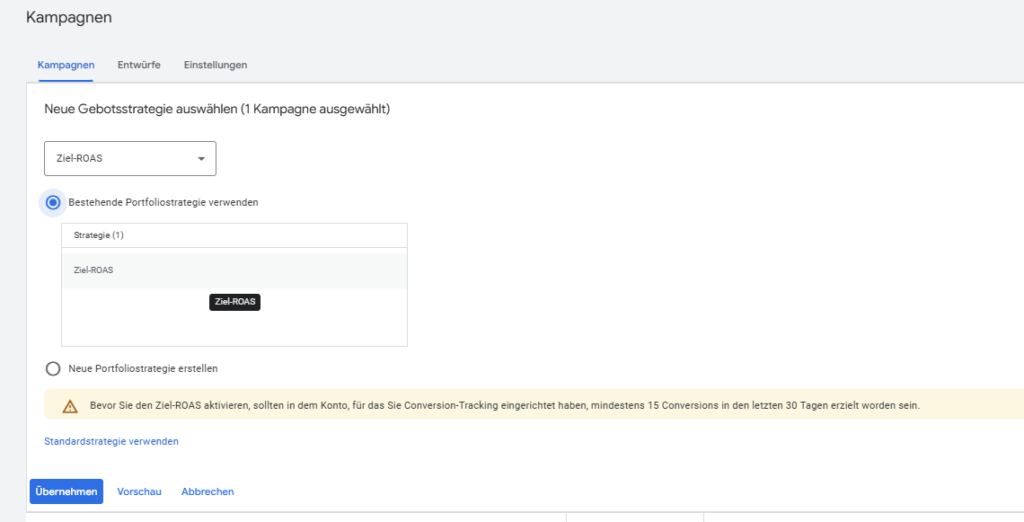Click the 'Neue Portfoliostrategie erstellen' label text
1024x522 pixels.
coord(143,368)
